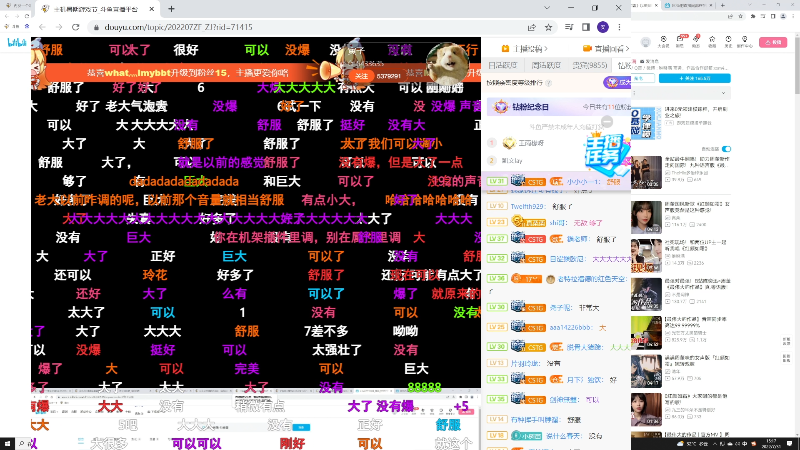Open the hamster streamer avatar

pyautogui.click(x=447, y=64)
